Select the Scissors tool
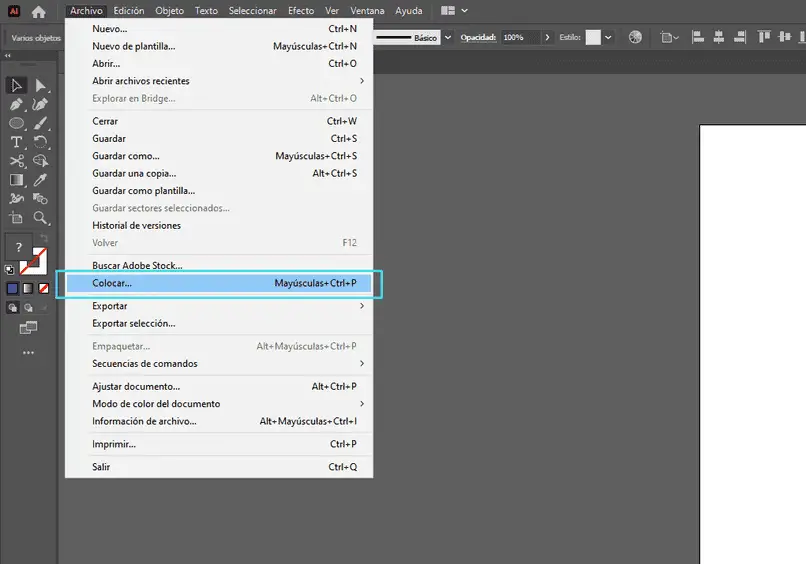This screenshot has height=564, width=806. 16,161
